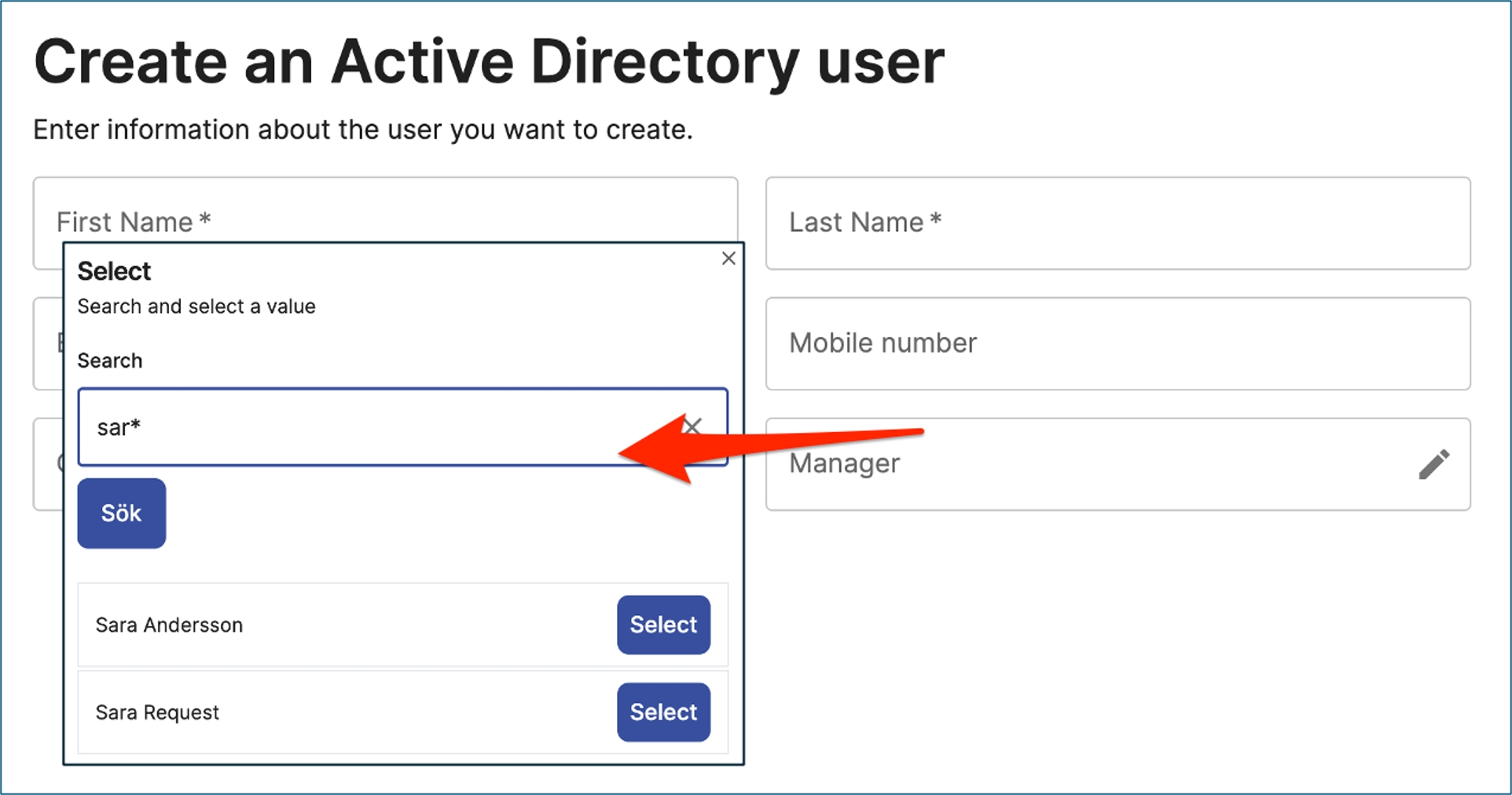This screenshot has height=795, width=1512.
Task: Click the Sara Andersson result name
Action: coord(169,625)
